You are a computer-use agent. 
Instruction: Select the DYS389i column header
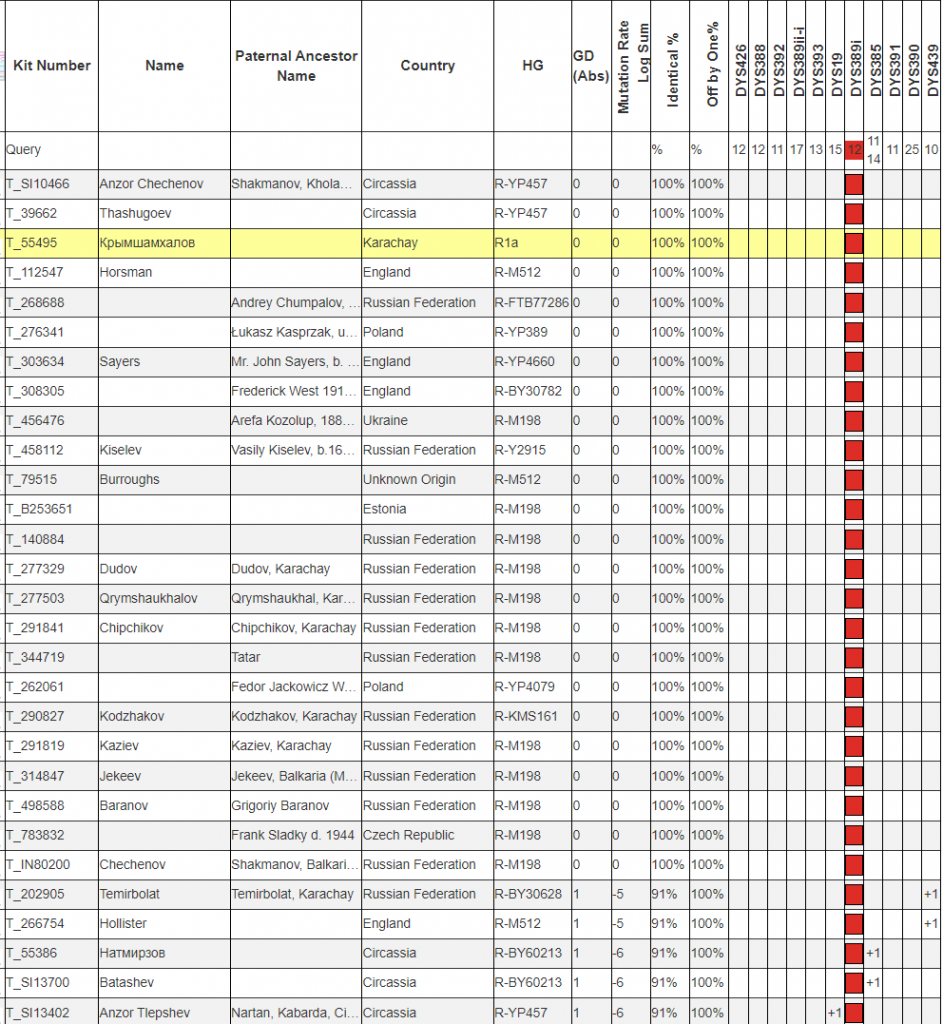[855, 66]
